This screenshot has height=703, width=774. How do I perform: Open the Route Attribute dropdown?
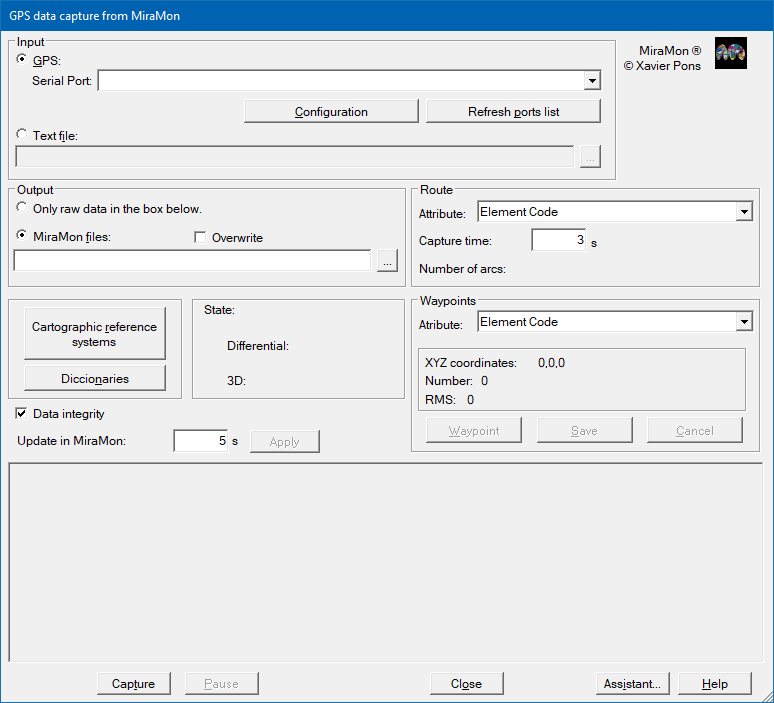point(743,212)
